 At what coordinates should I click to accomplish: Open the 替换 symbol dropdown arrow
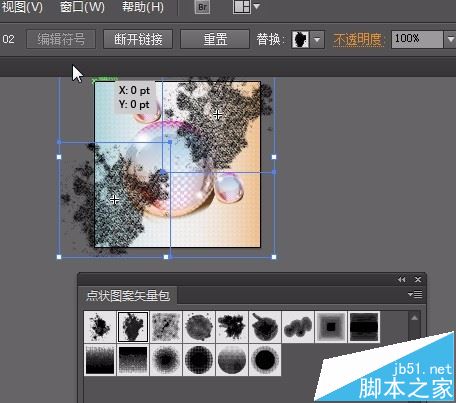(317, 40)
